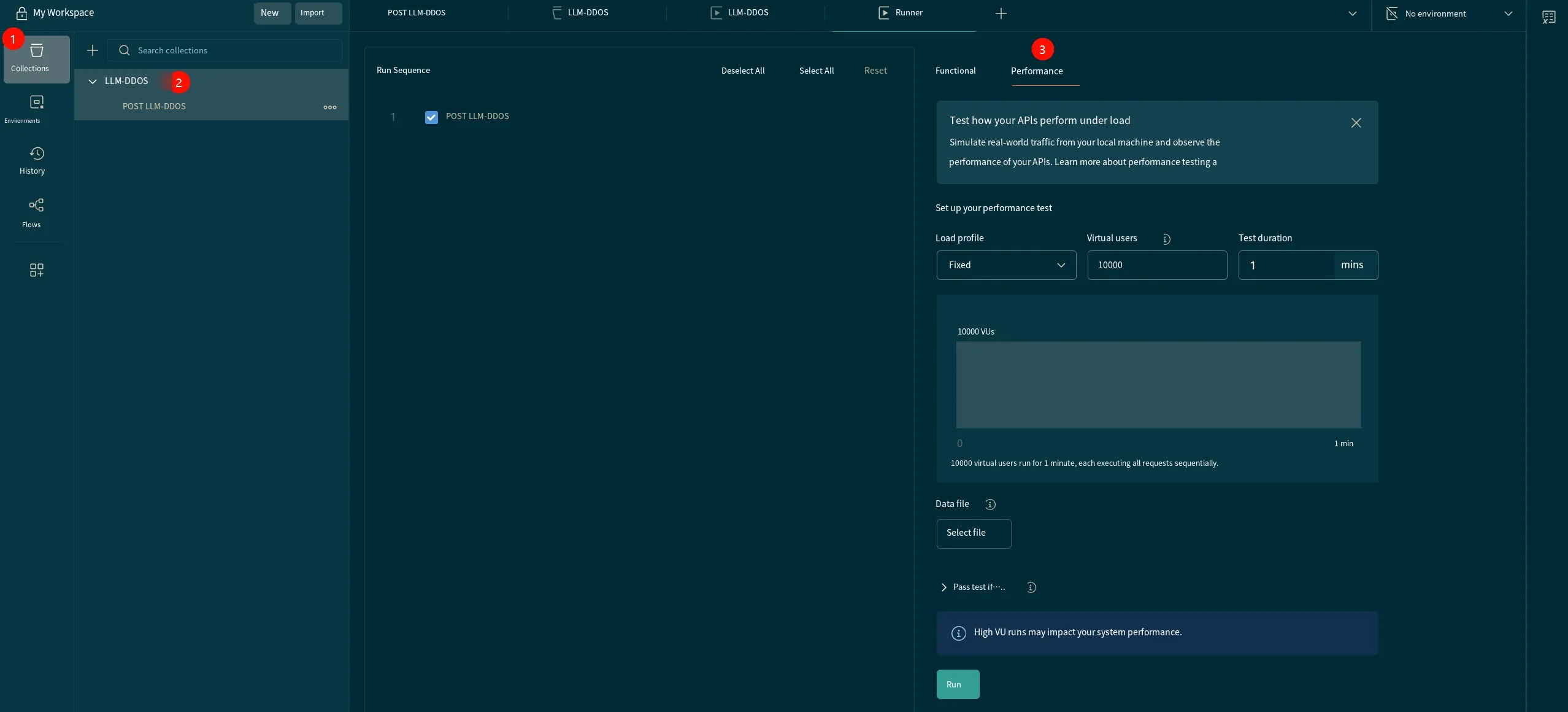
Task: Click the Data file info icon
Action: (x=990, y=505)
